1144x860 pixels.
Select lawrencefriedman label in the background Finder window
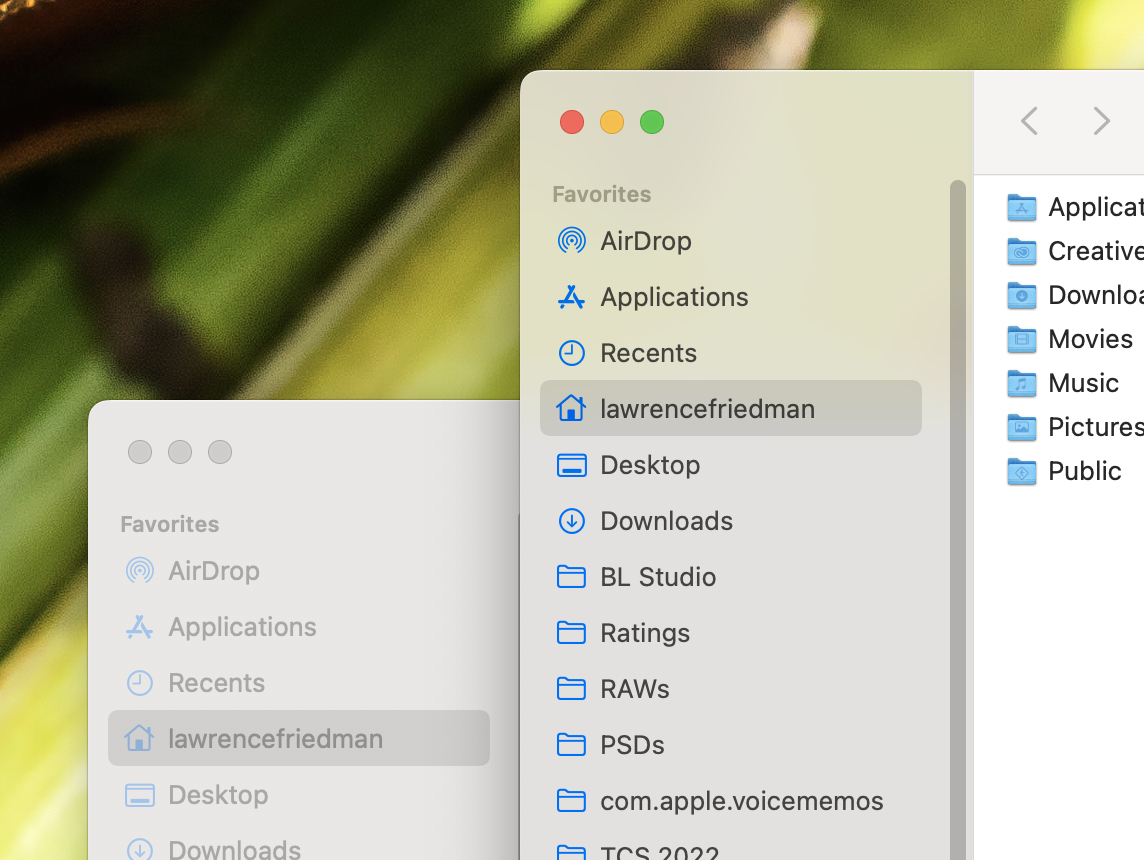tap(276, 738)
